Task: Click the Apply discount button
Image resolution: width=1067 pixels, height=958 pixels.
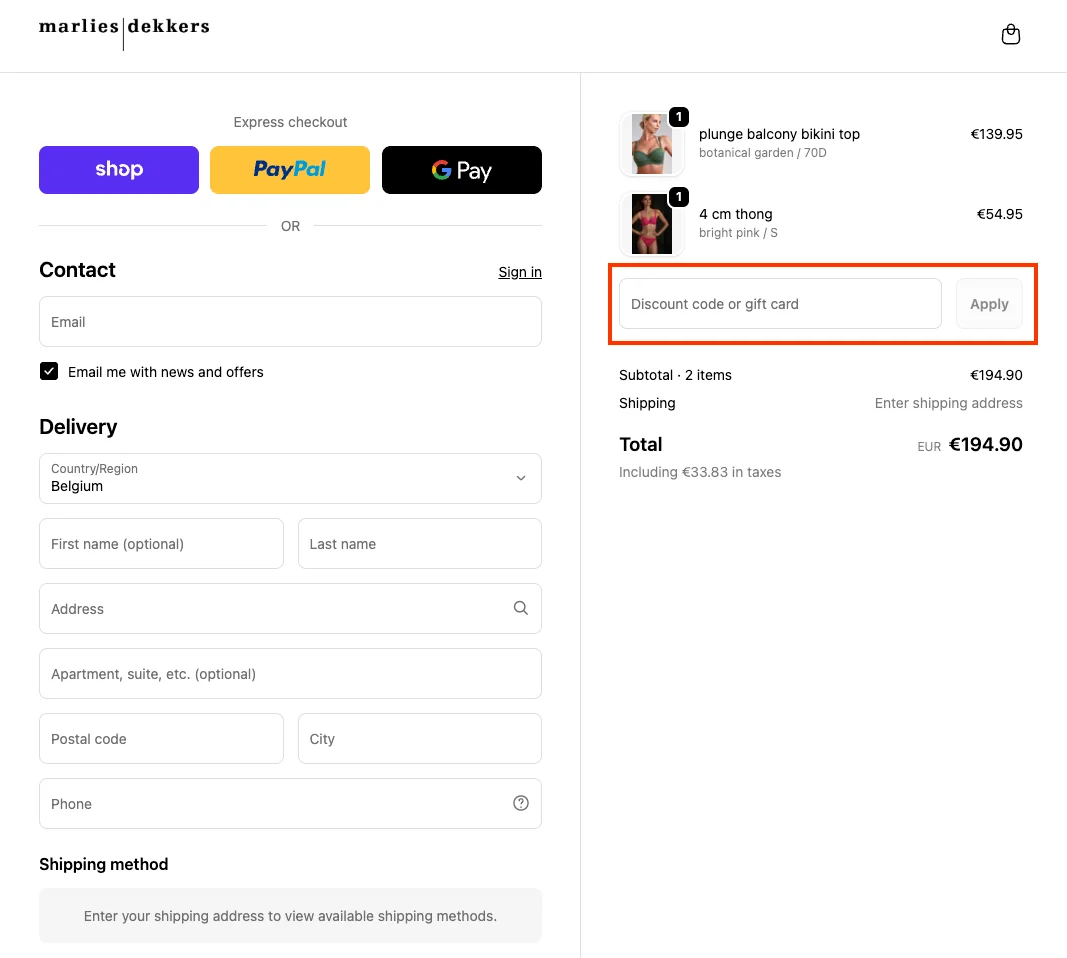Action: click(989, 303)
